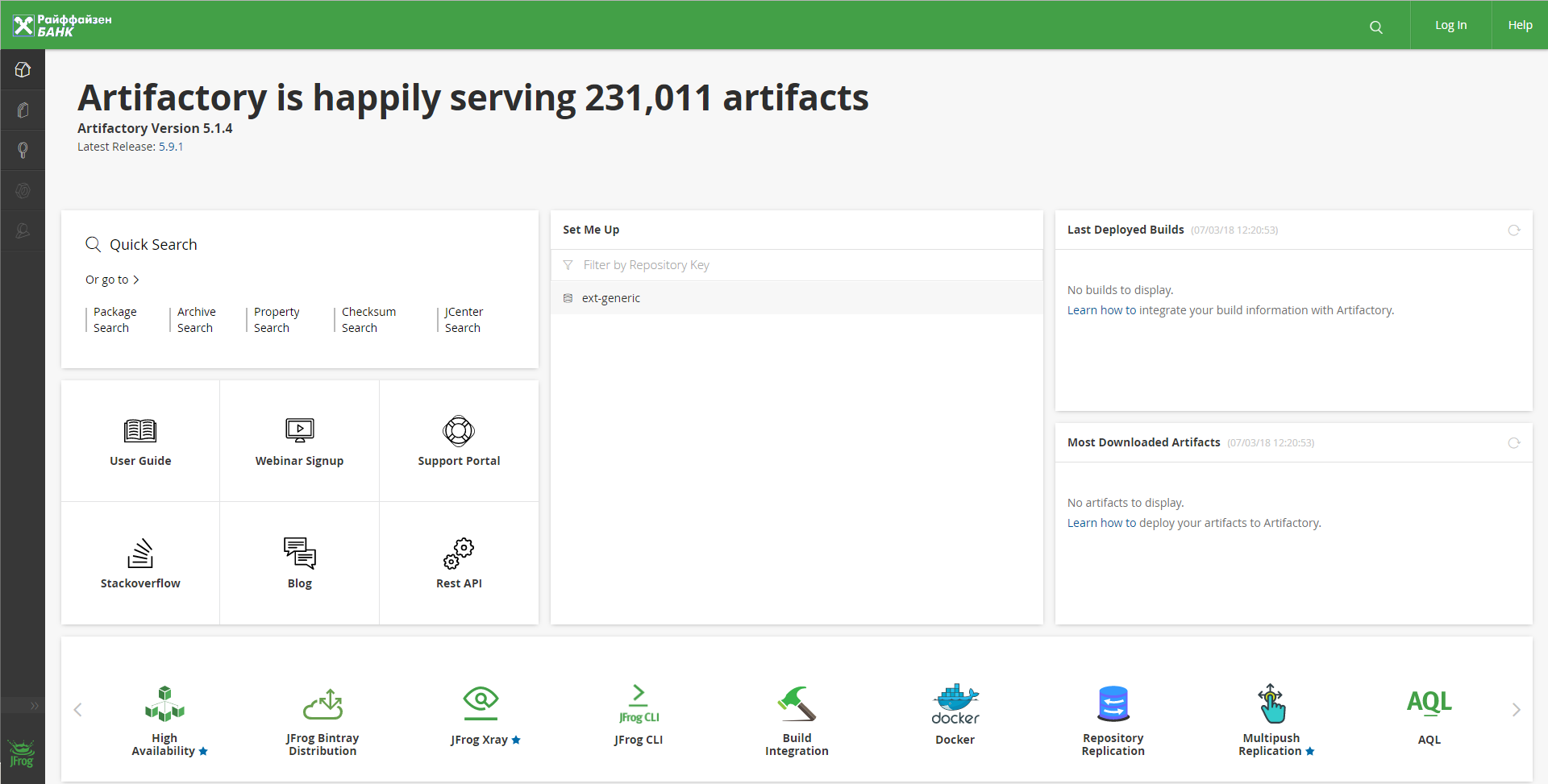
Task: Open Rest API gears icon
Action: (459, 554)
